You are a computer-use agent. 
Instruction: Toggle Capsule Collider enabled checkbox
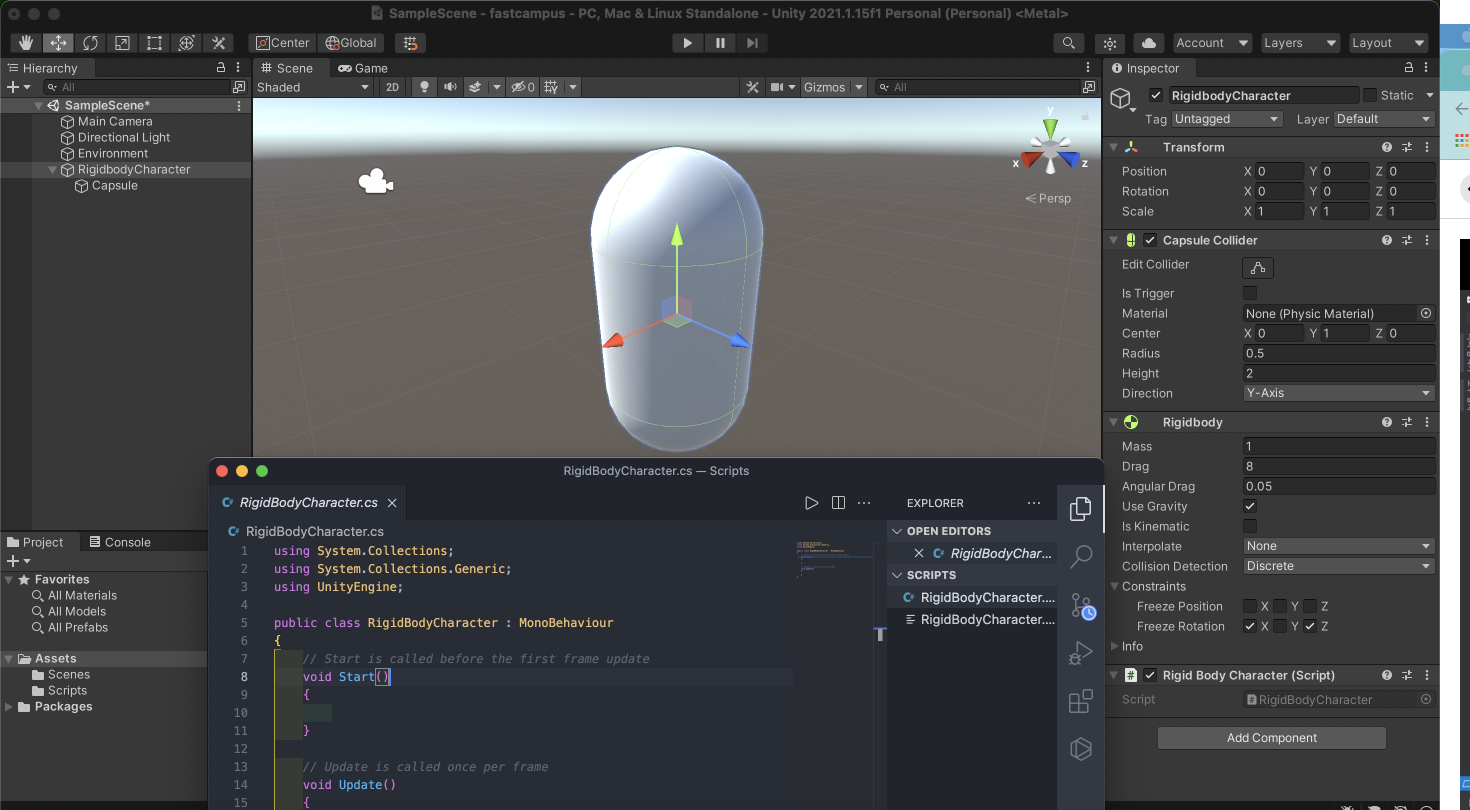(1150, 240)
